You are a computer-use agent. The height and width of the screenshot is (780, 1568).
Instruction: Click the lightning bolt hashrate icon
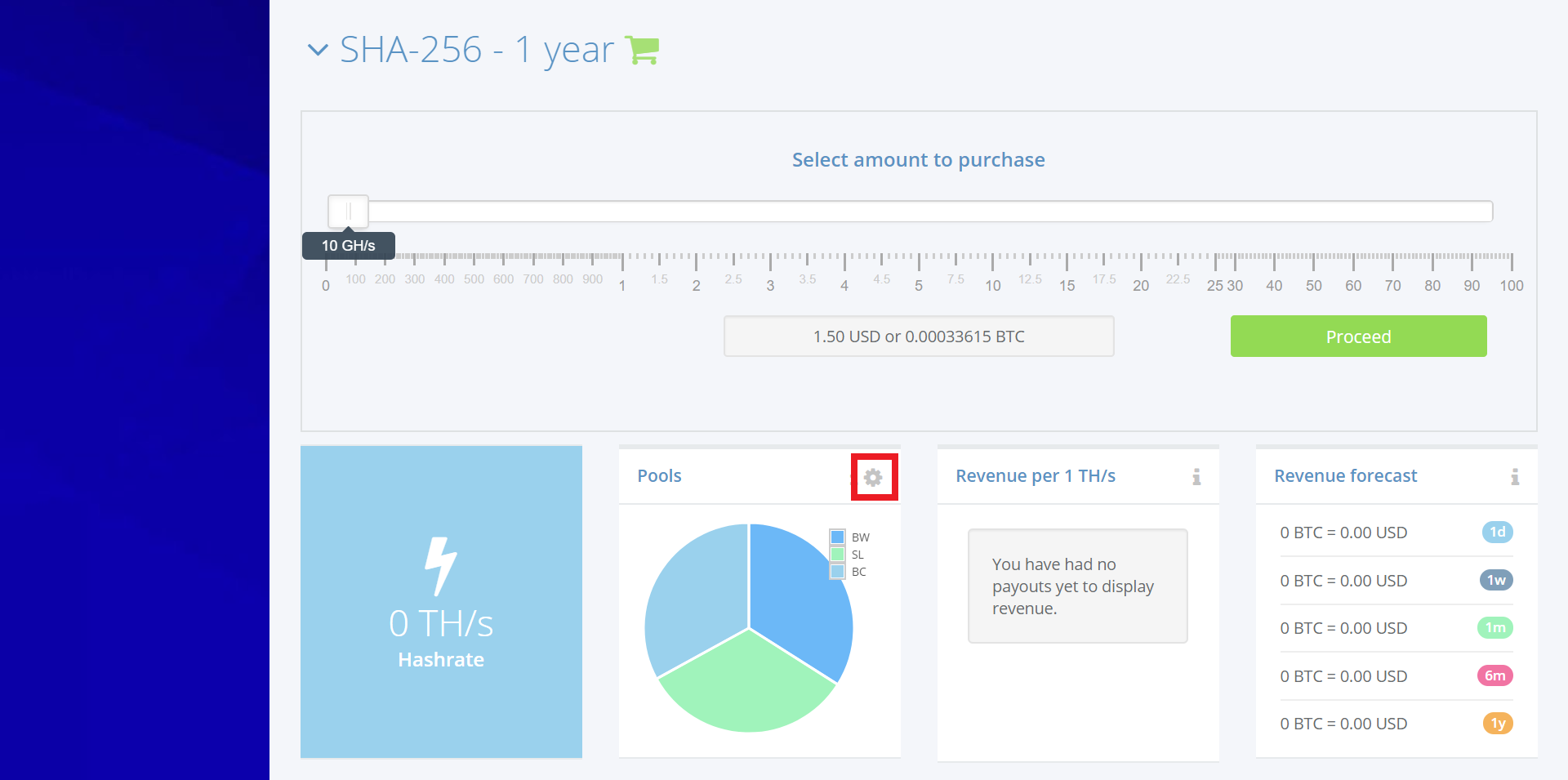440,566
